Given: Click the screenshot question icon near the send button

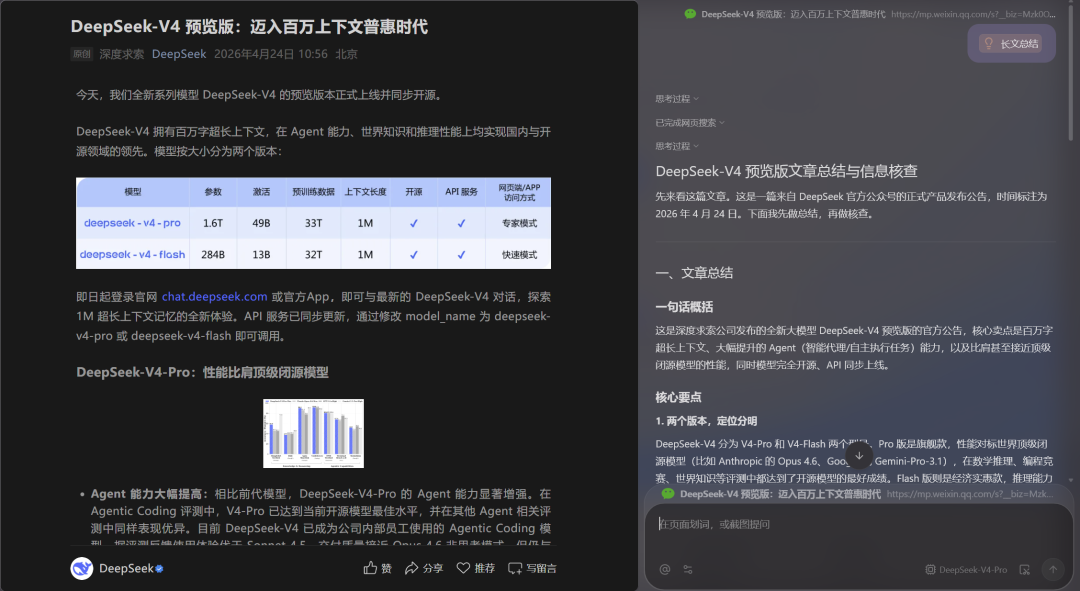Looking at the screenshot, I should (x=1024, y=569).
